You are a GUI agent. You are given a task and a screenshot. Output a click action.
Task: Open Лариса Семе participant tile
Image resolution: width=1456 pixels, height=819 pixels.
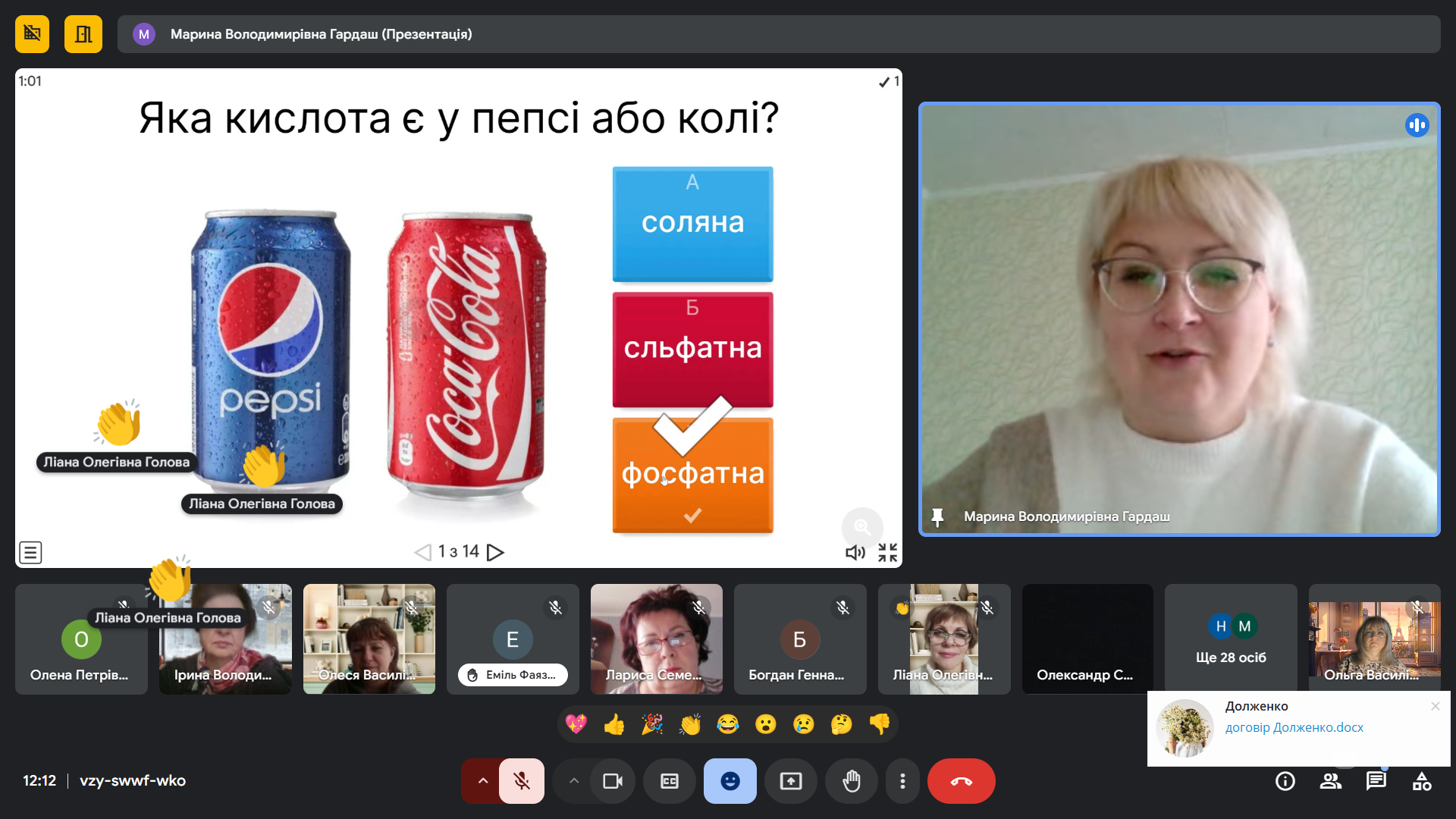pyautogui.click(x=657, y=639)
